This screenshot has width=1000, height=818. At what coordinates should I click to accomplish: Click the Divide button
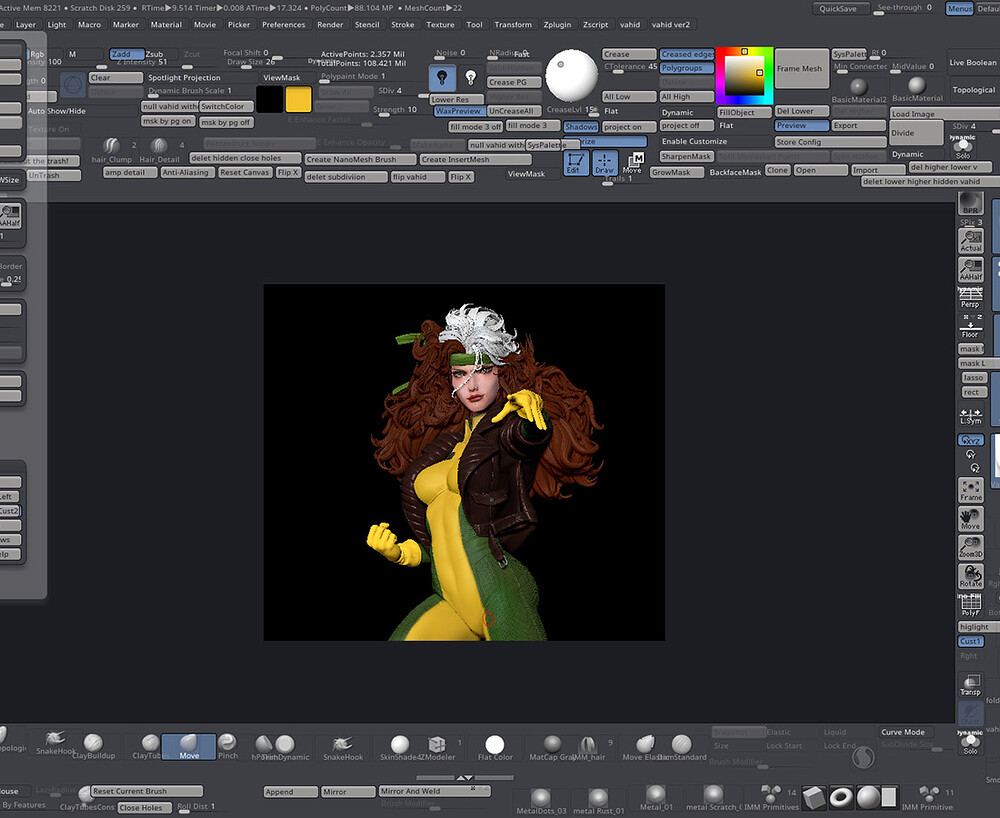pos(917,133)
